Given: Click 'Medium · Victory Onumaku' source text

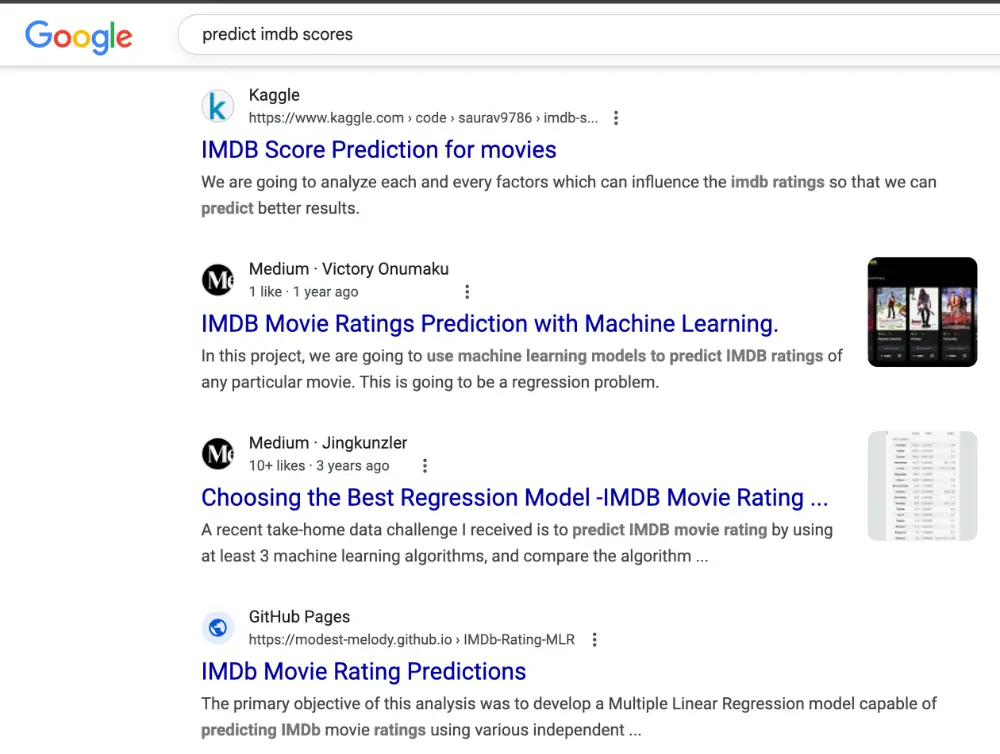Looking at the screenshot, I should (x=349, y=269).
